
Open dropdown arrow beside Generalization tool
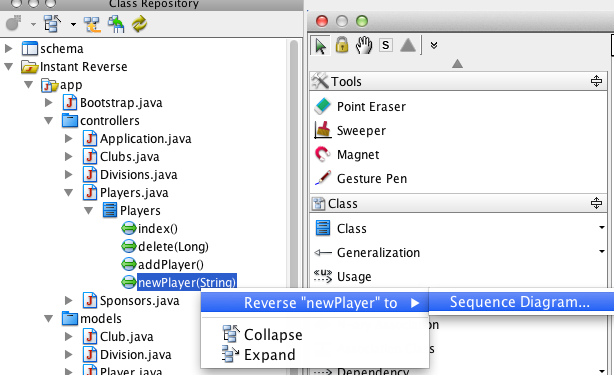[x=602, y=251]
